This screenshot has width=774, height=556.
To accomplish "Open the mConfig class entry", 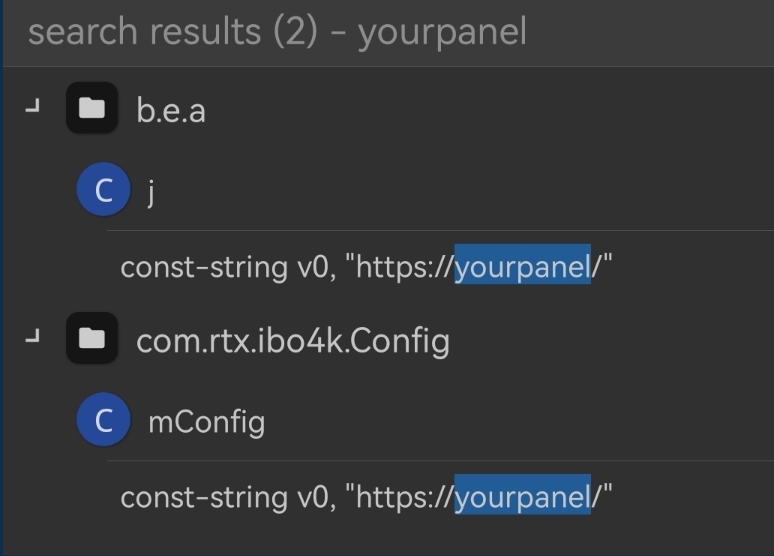I will [x=206, y=422].
